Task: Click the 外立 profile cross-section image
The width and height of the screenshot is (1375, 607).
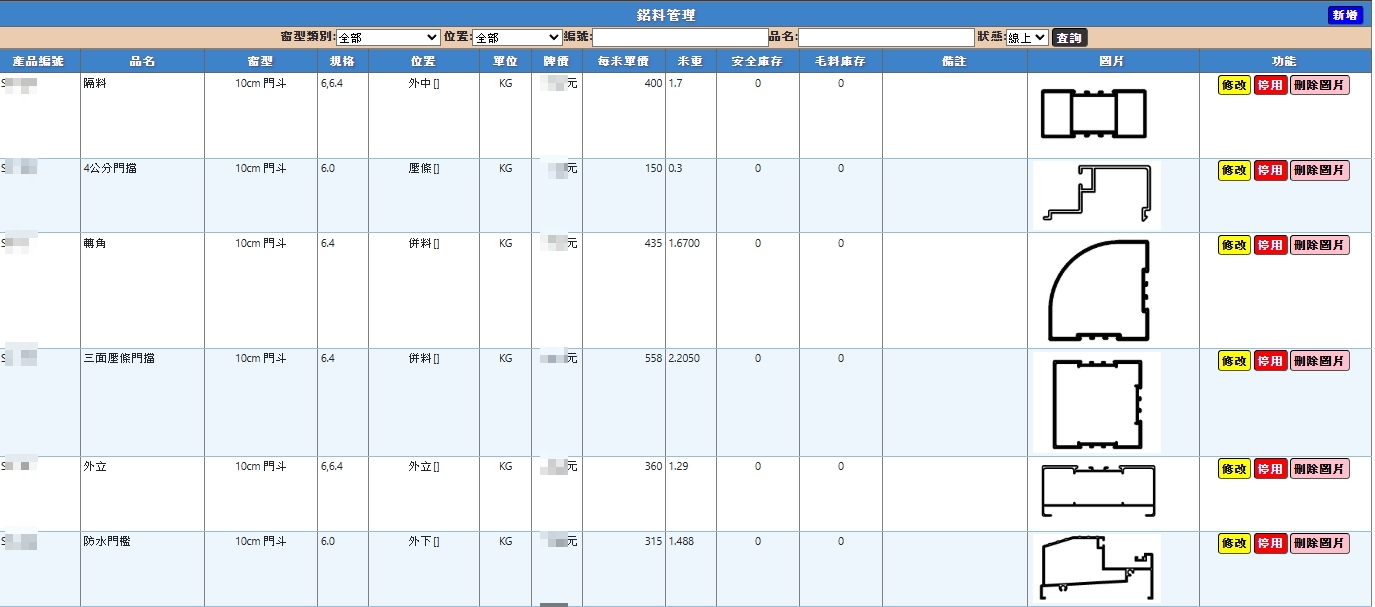Action: point(1097,491)
